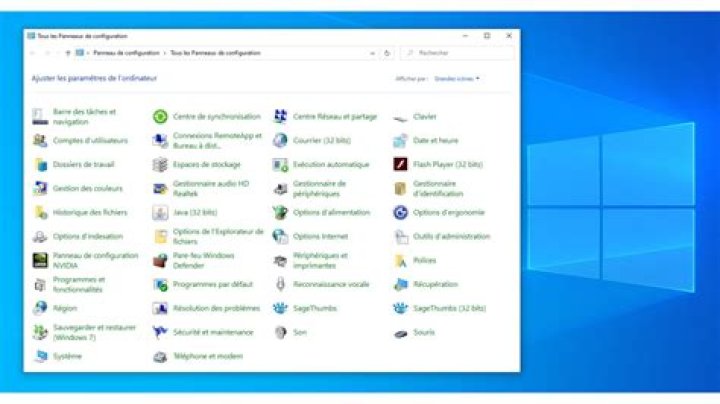The image size is (720, 404).
Task: Open Centre Réseau et partage icon
Action: pyautogui.click(x=280, y=117)
